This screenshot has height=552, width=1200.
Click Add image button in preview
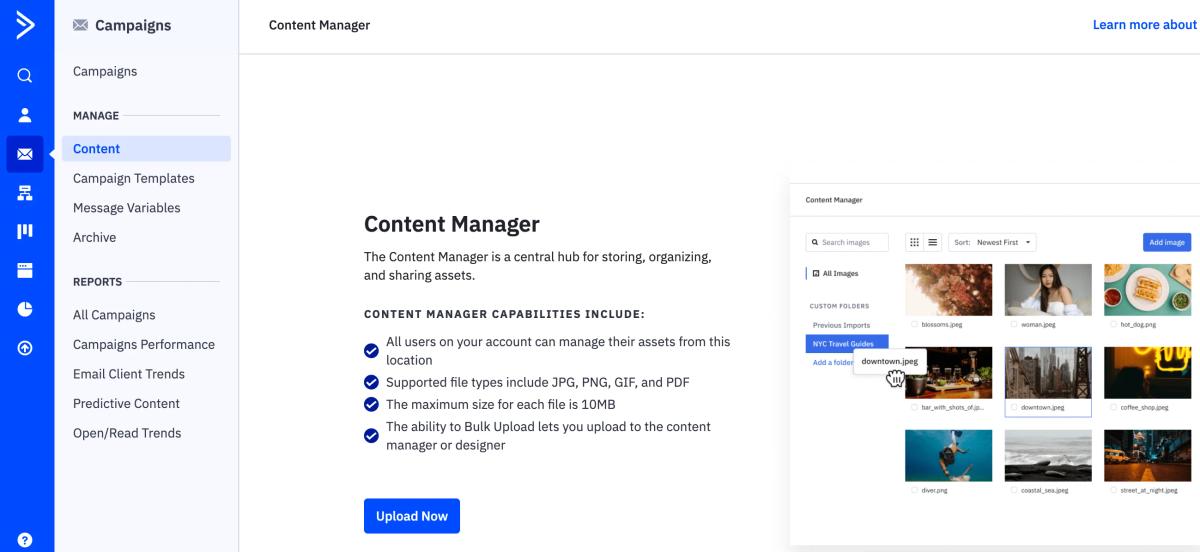tap(1167, 242)
